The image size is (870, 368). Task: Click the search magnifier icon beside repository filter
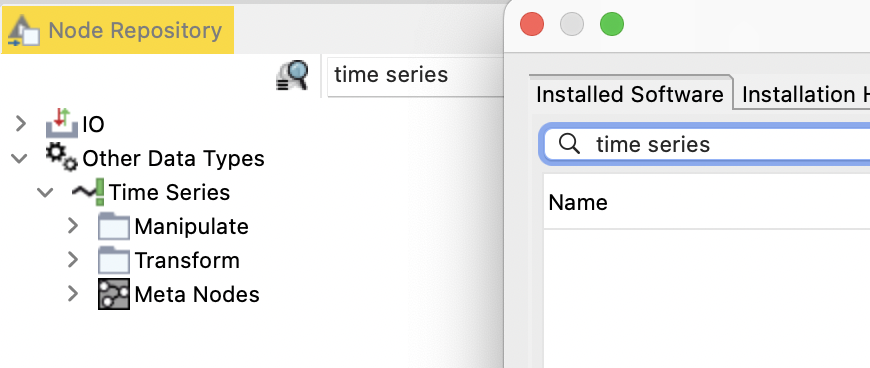(x=292, y=75)
